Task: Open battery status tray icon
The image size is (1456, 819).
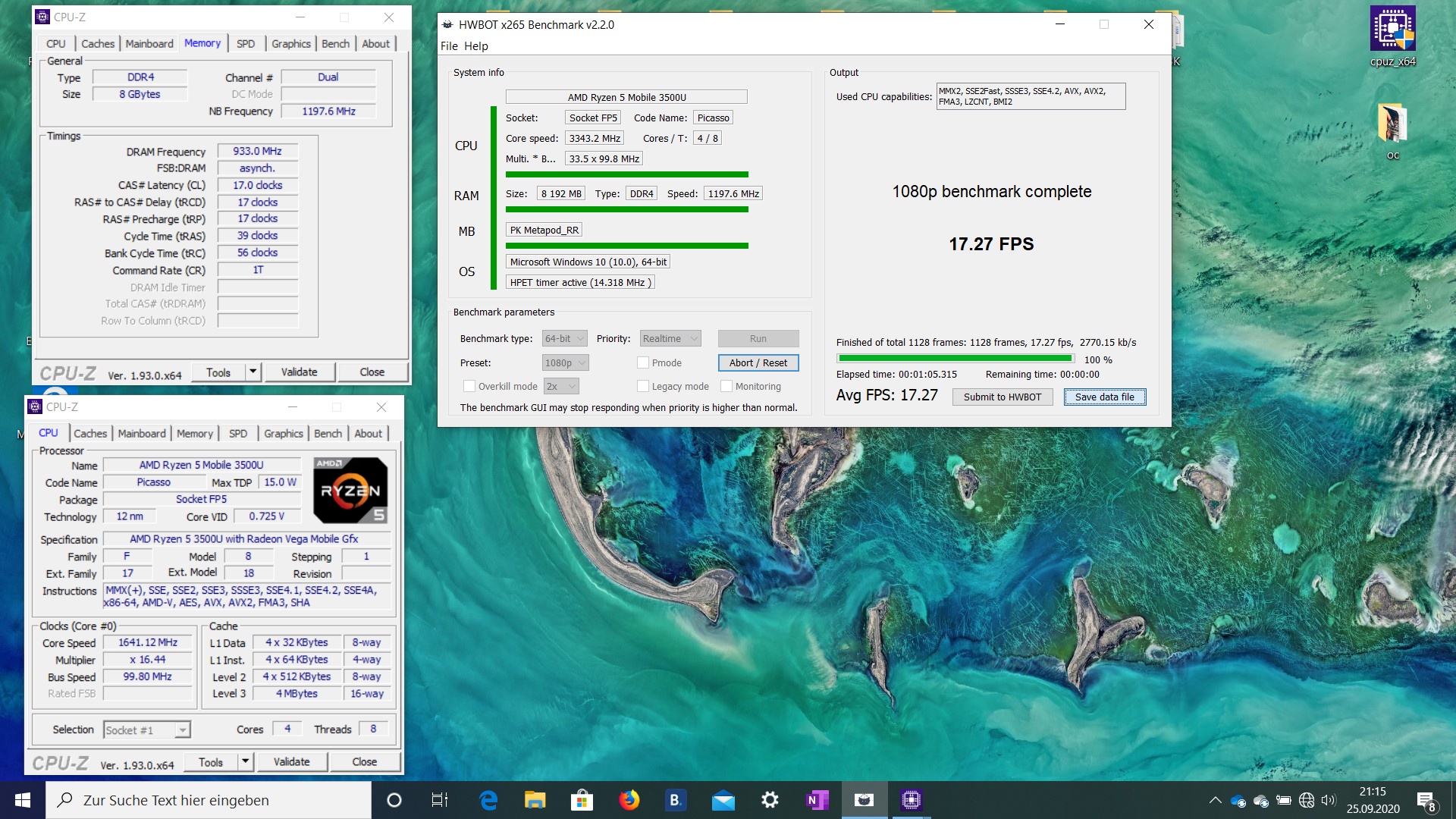Action: 1284,800
